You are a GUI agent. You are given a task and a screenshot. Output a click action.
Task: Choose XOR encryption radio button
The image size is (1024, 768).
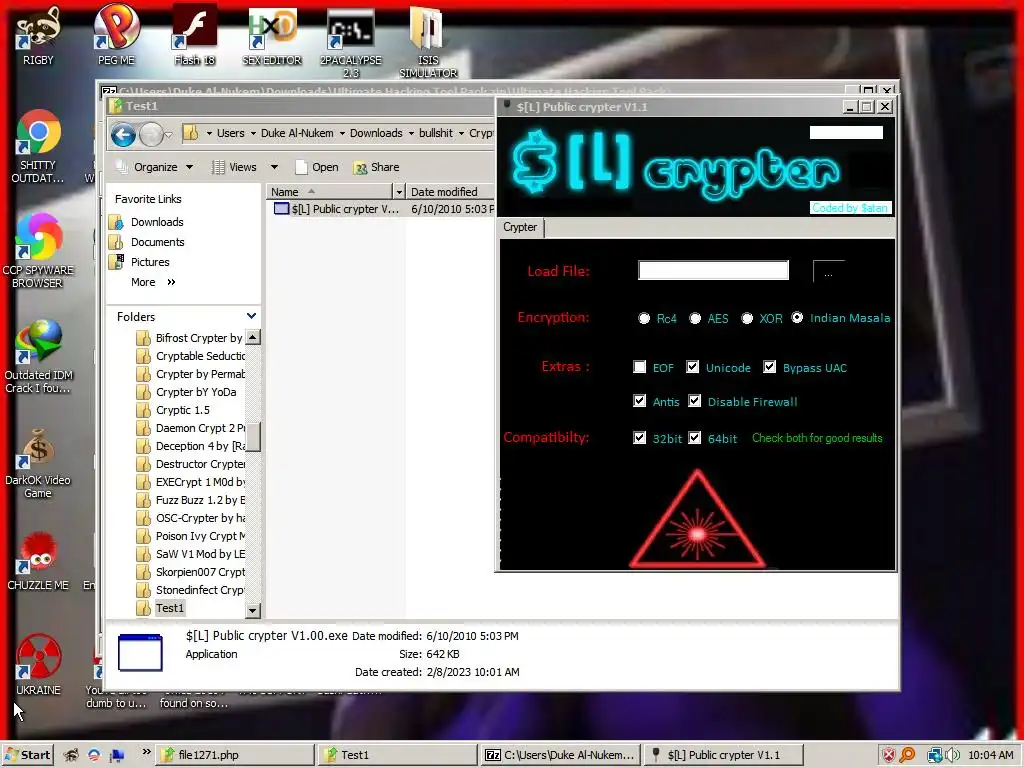tap(747, 318)
